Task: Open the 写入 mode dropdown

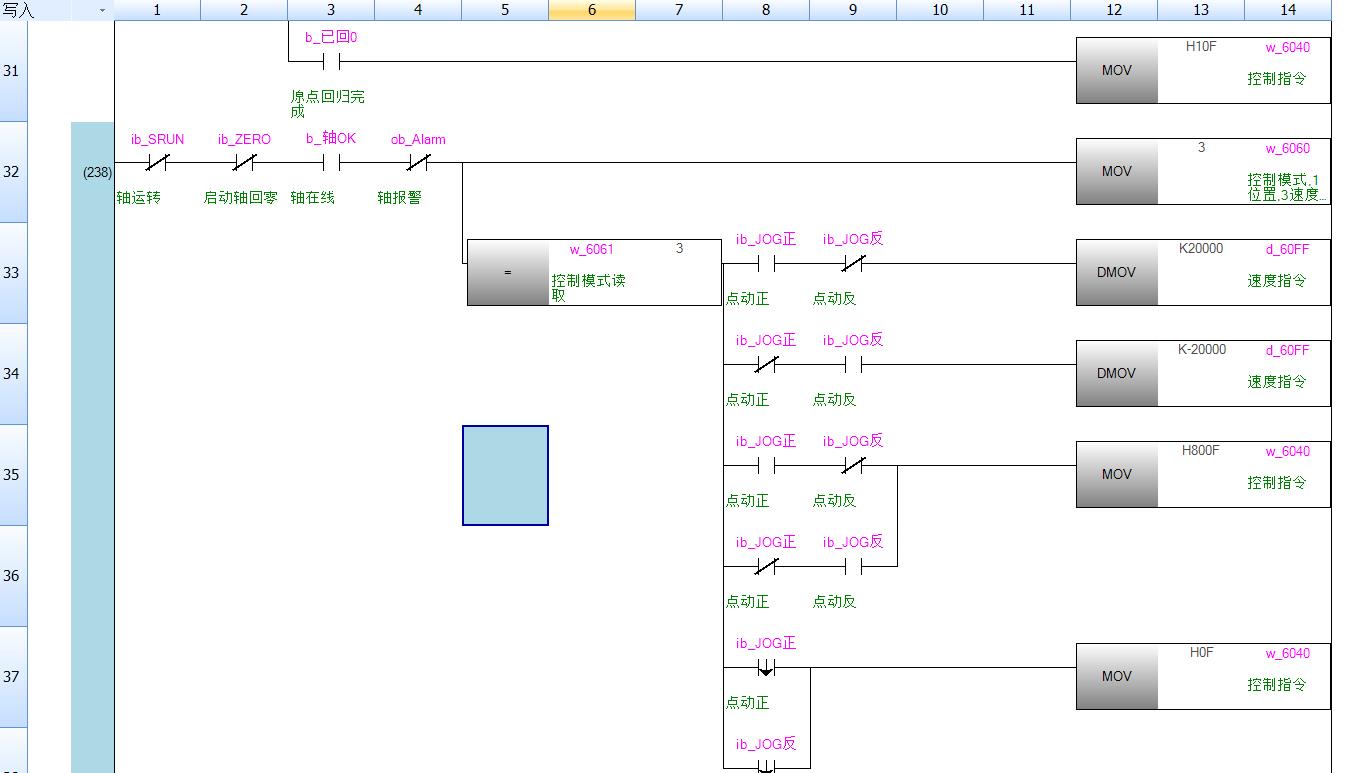Action: tap(101, 10)
